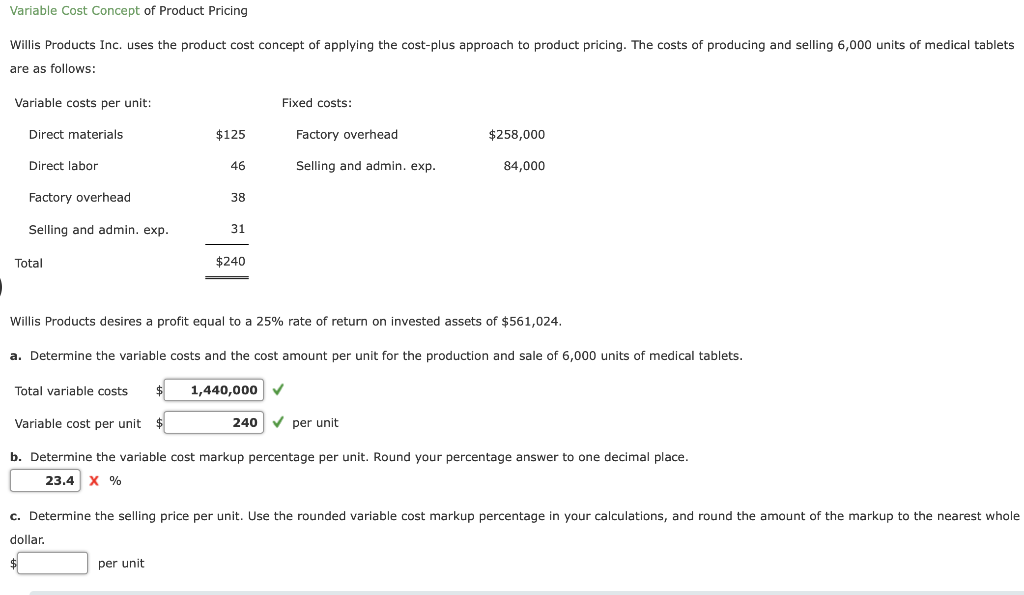Click the $125 direct materials amount
This screenshot has width=1024, height=595.
click(230, 135)
